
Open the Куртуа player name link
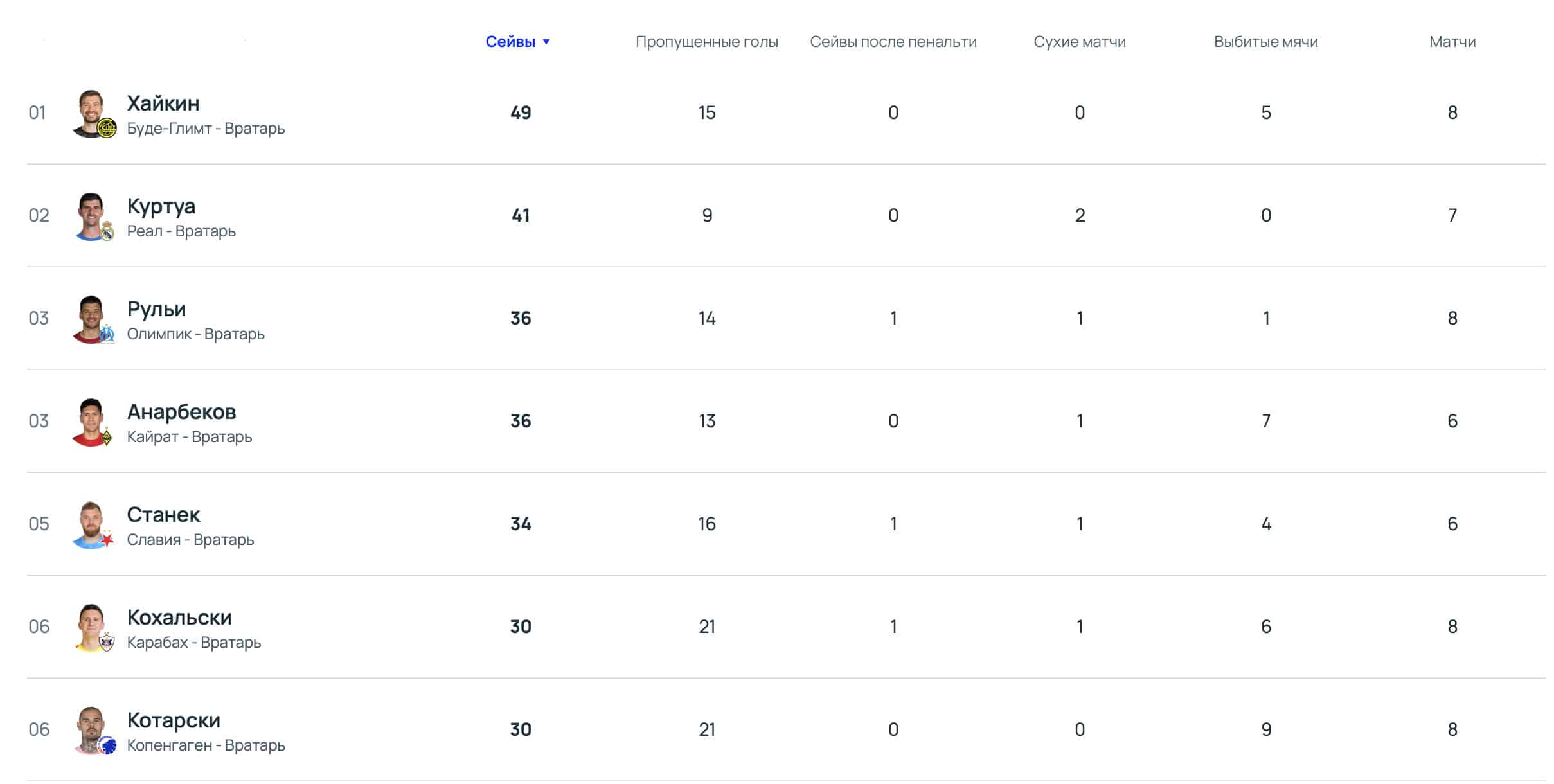point(161,206)
